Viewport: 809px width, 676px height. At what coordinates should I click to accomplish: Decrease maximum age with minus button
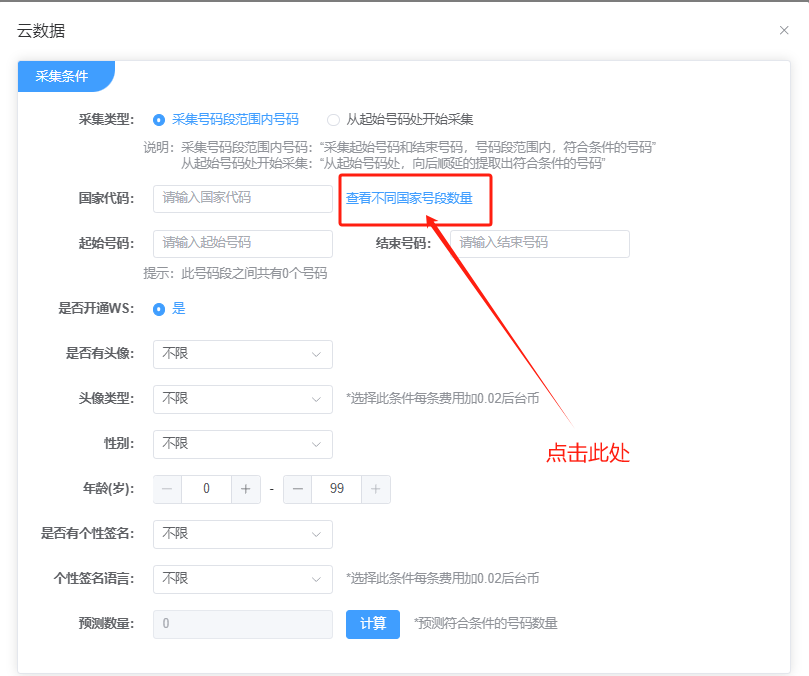(x=298, y=489)
